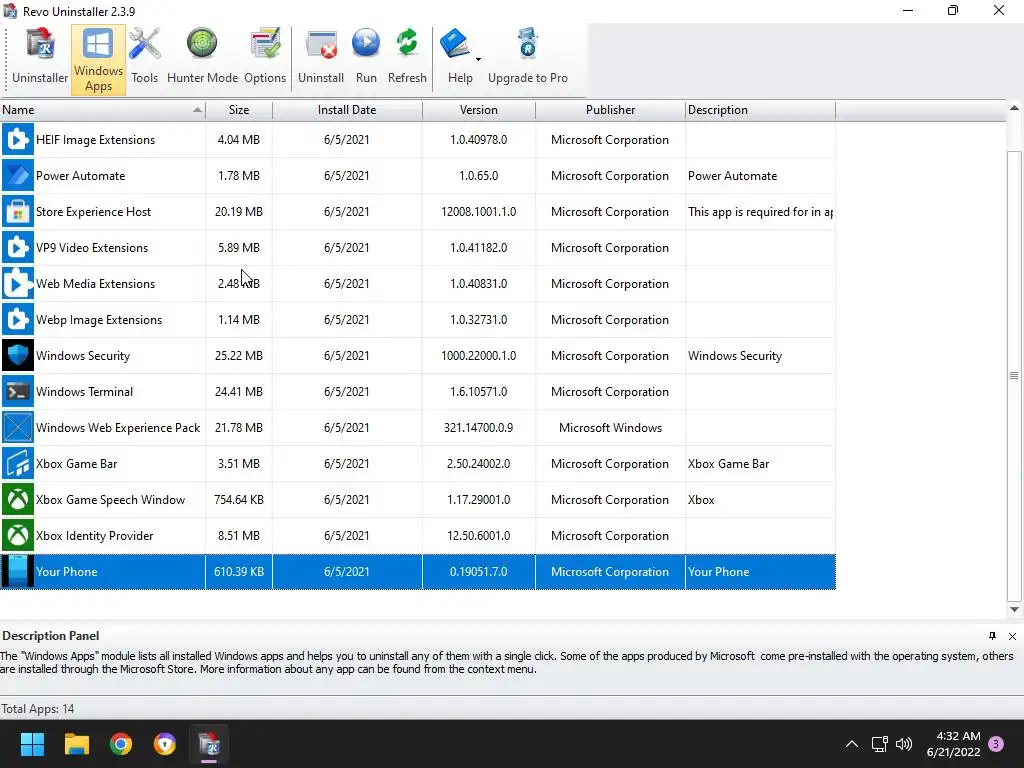Click the 'Total Apps: 14' status text

tap(38, 709)
